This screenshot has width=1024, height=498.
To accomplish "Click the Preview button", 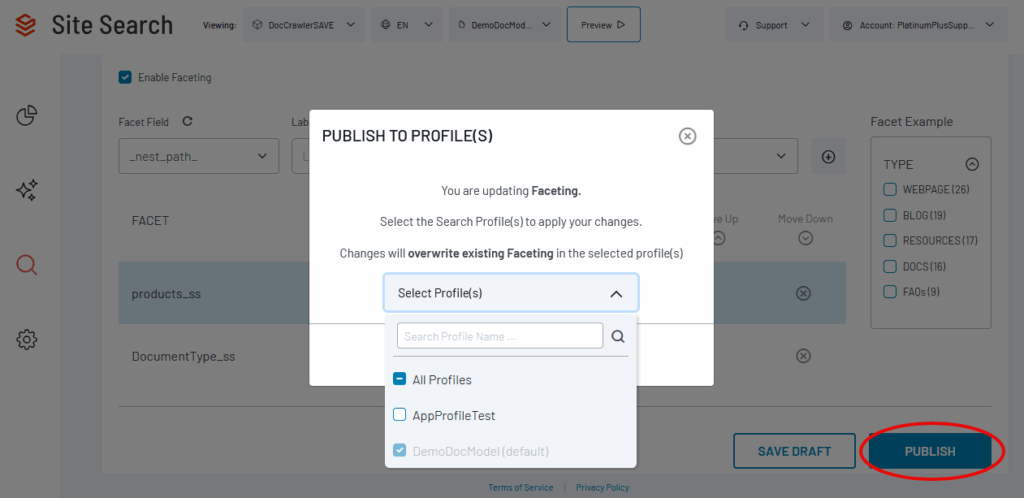I will click(603, 25).
